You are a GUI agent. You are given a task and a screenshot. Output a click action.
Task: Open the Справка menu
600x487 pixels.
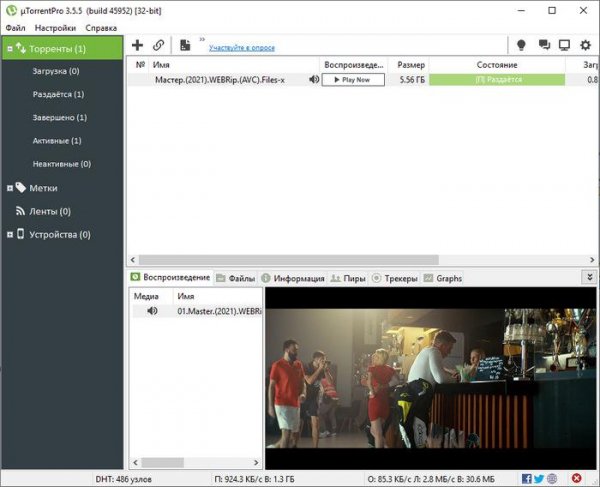coord(101,28)
